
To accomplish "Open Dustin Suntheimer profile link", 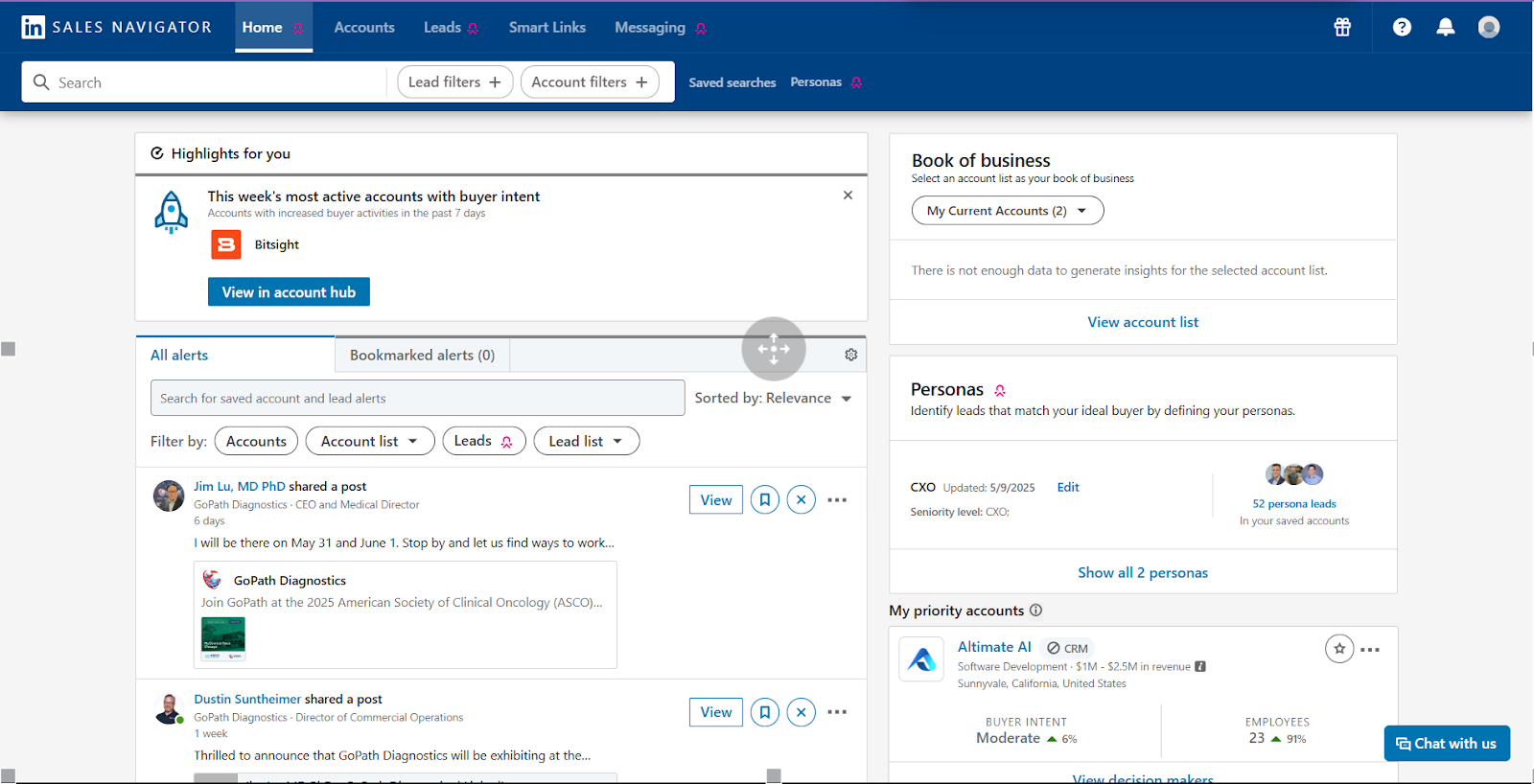I will click(x=247, y=699).
